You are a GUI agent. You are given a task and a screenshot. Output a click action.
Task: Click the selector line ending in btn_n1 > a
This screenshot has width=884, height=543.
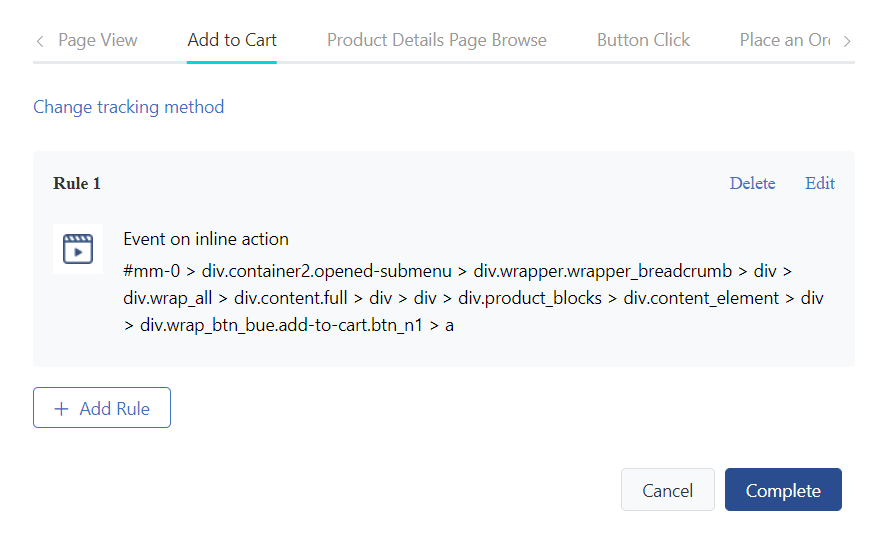click(297, 324)
